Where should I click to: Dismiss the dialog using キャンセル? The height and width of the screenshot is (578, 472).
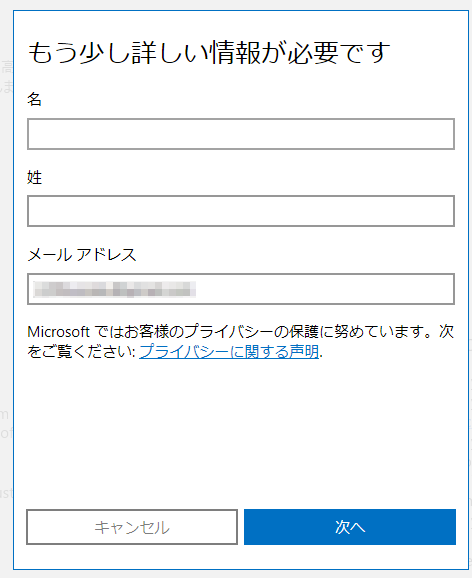[x=132, y=527]
